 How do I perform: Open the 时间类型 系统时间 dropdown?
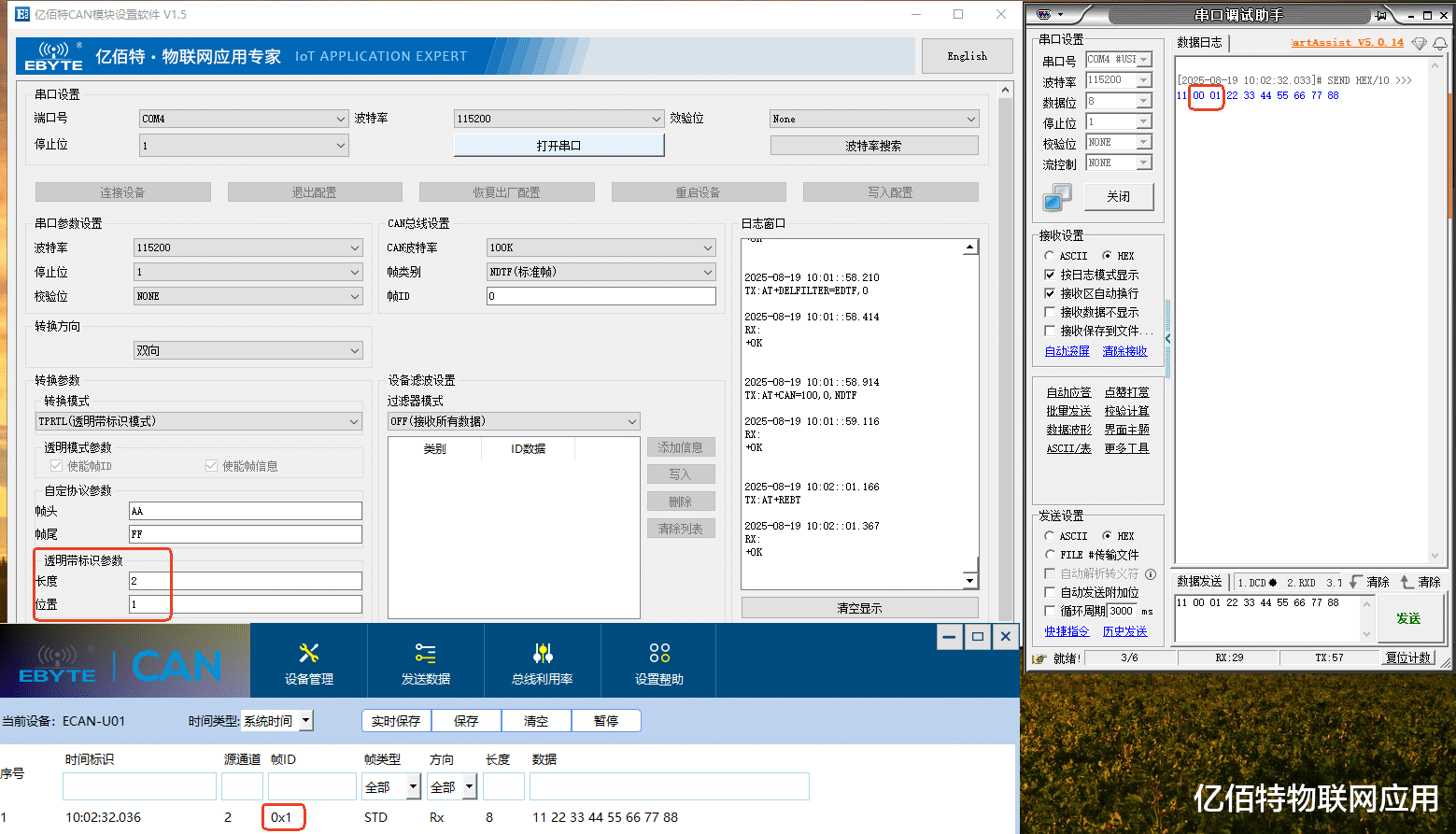277,721
